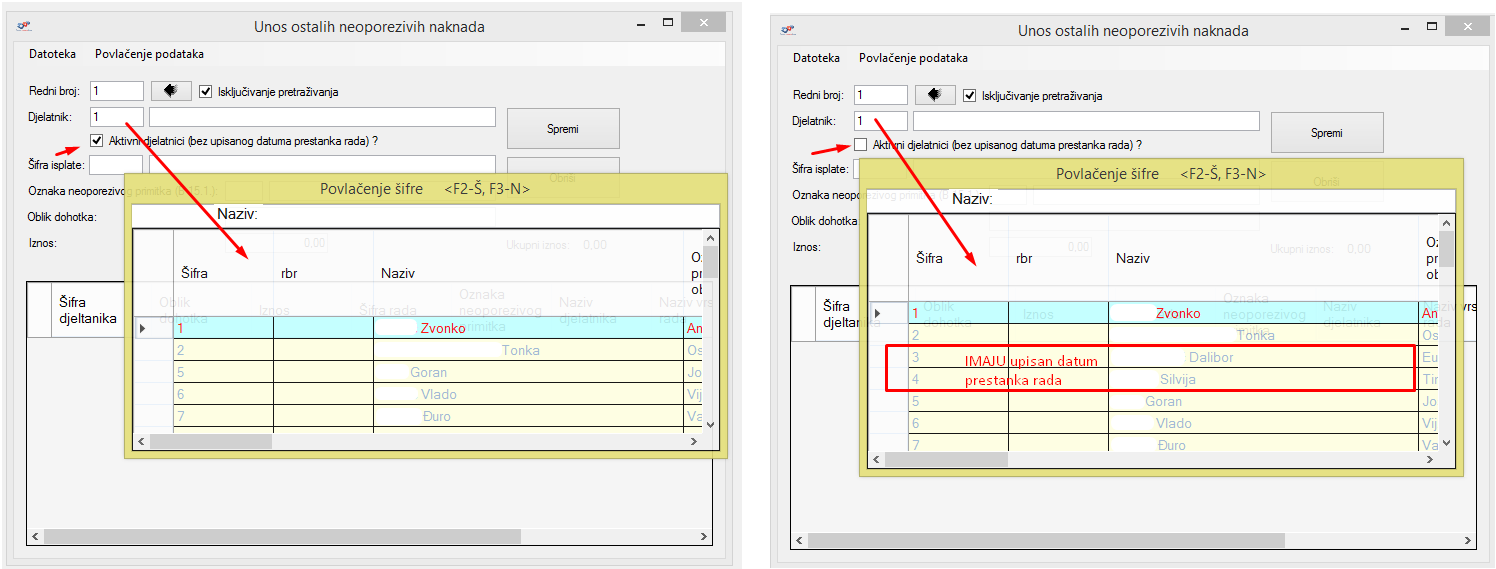Select the Dalibor row in the right popup list
The height and width of the screenshot is (569, 1496).
1210,357
